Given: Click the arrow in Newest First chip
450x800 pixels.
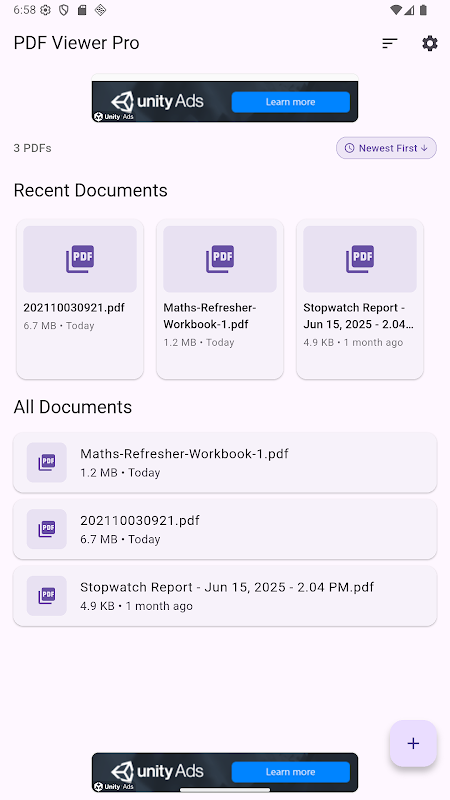Looking at the screenshot, I should (x=424, y=148).
